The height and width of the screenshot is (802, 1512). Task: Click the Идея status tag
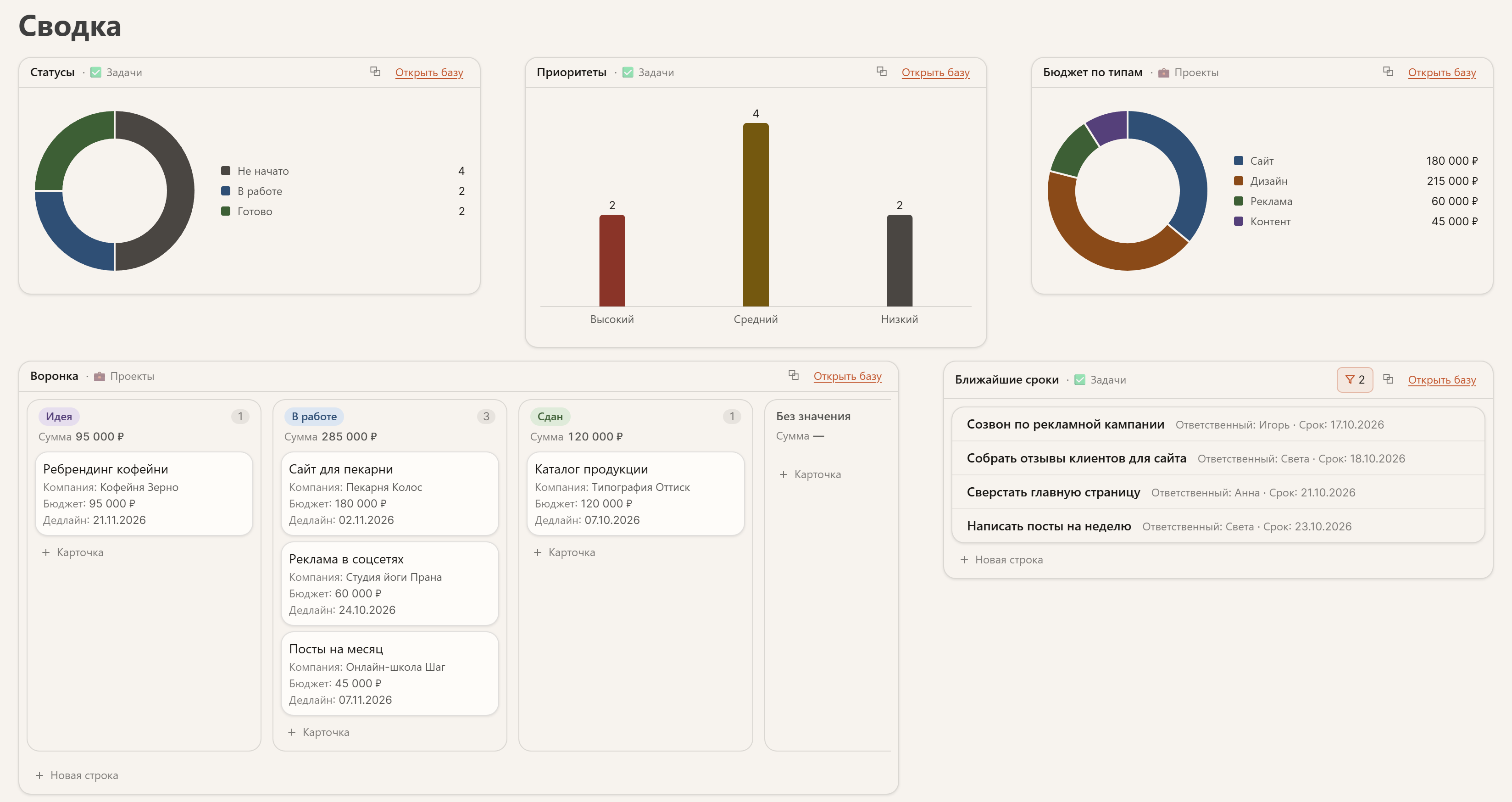59,416
